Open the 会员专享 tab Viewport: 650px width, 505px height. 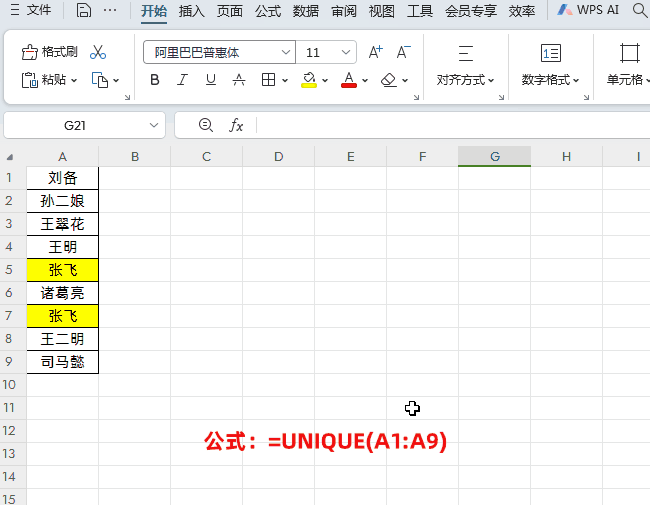pyautogui.click(x=471, y=11)
